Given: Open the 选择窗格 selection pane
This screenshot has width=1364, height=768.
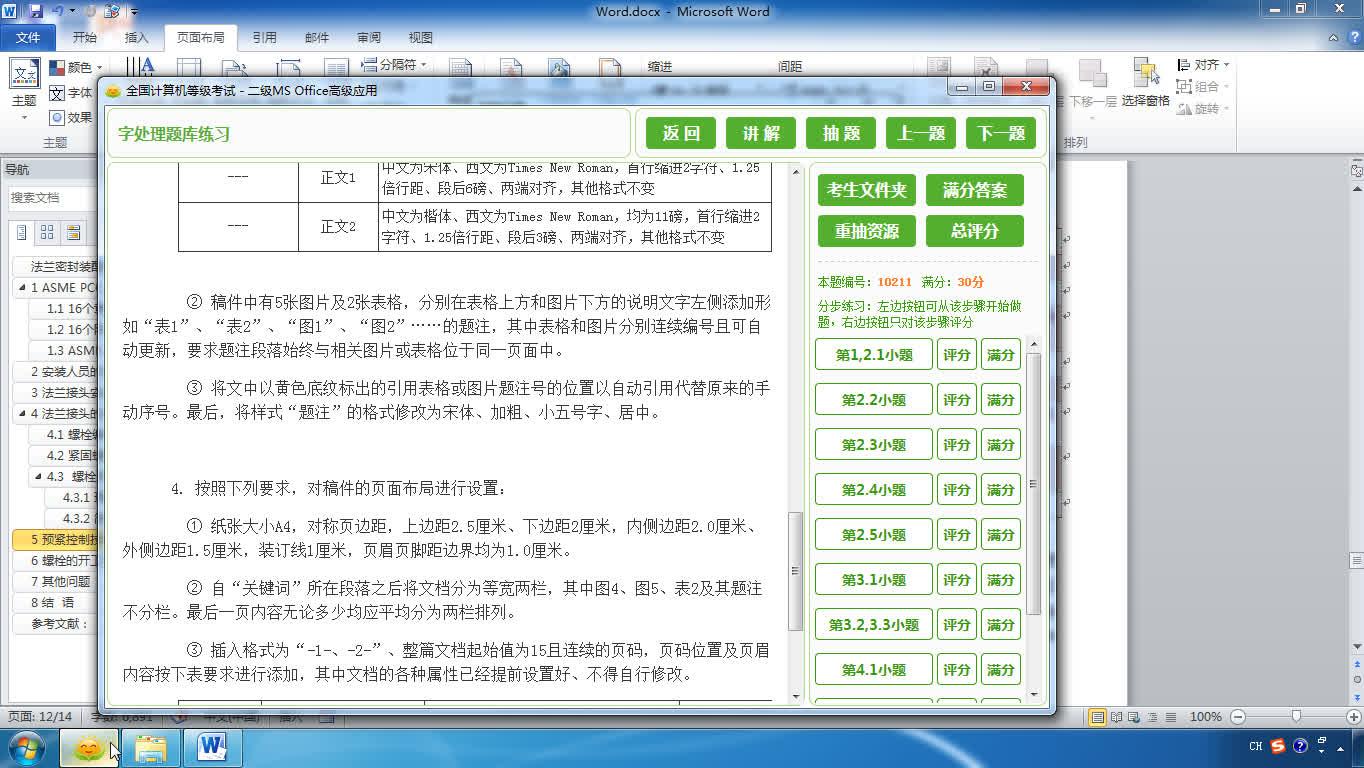Looking at the screenshot, I should [1145, 82].
